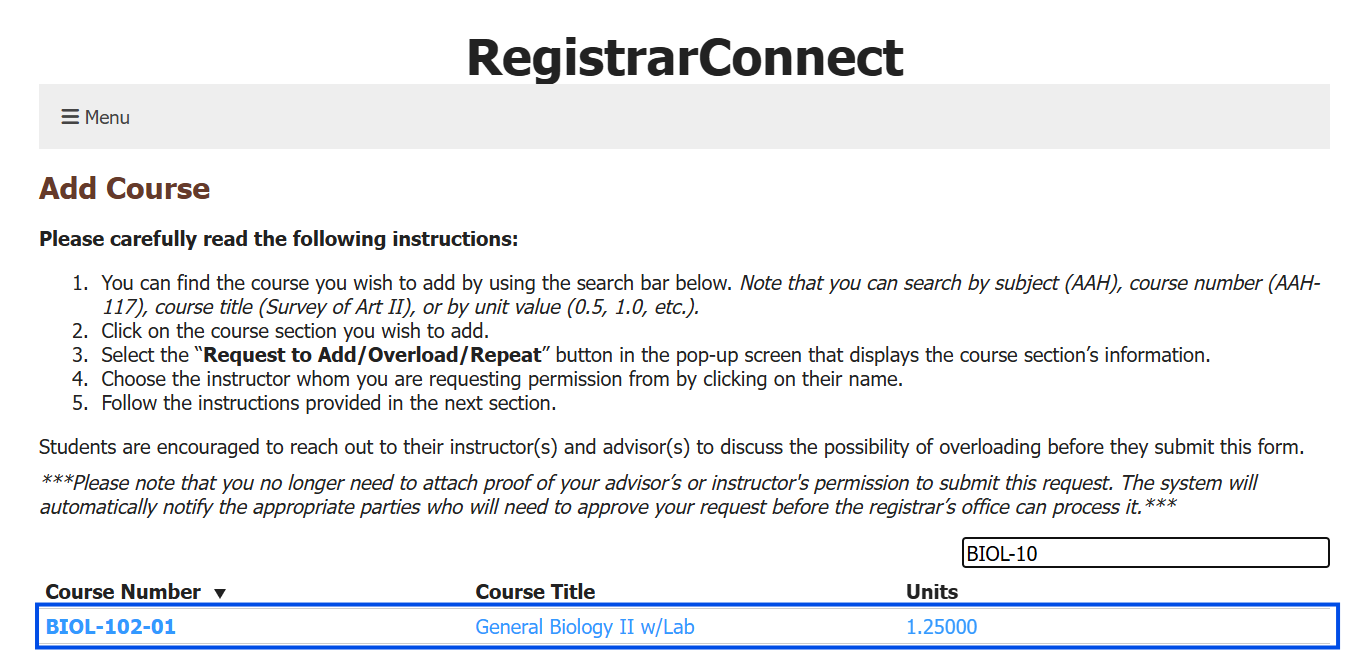This screenshot has width=1346, height=650.
Task: Click the 1.25000 units value
Action: coord(941,628)
